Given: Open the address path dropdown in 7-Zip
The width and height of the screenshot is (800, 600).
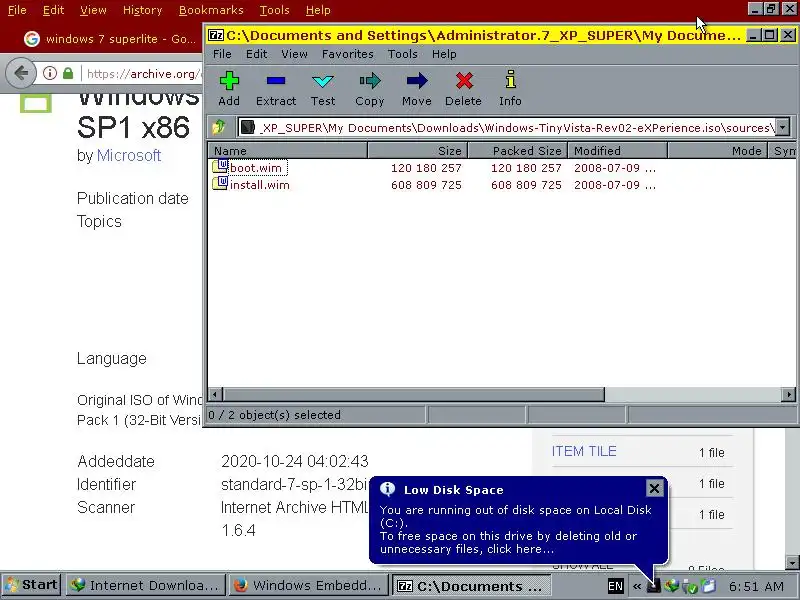Looking at the screenshot, I should 782,127.
